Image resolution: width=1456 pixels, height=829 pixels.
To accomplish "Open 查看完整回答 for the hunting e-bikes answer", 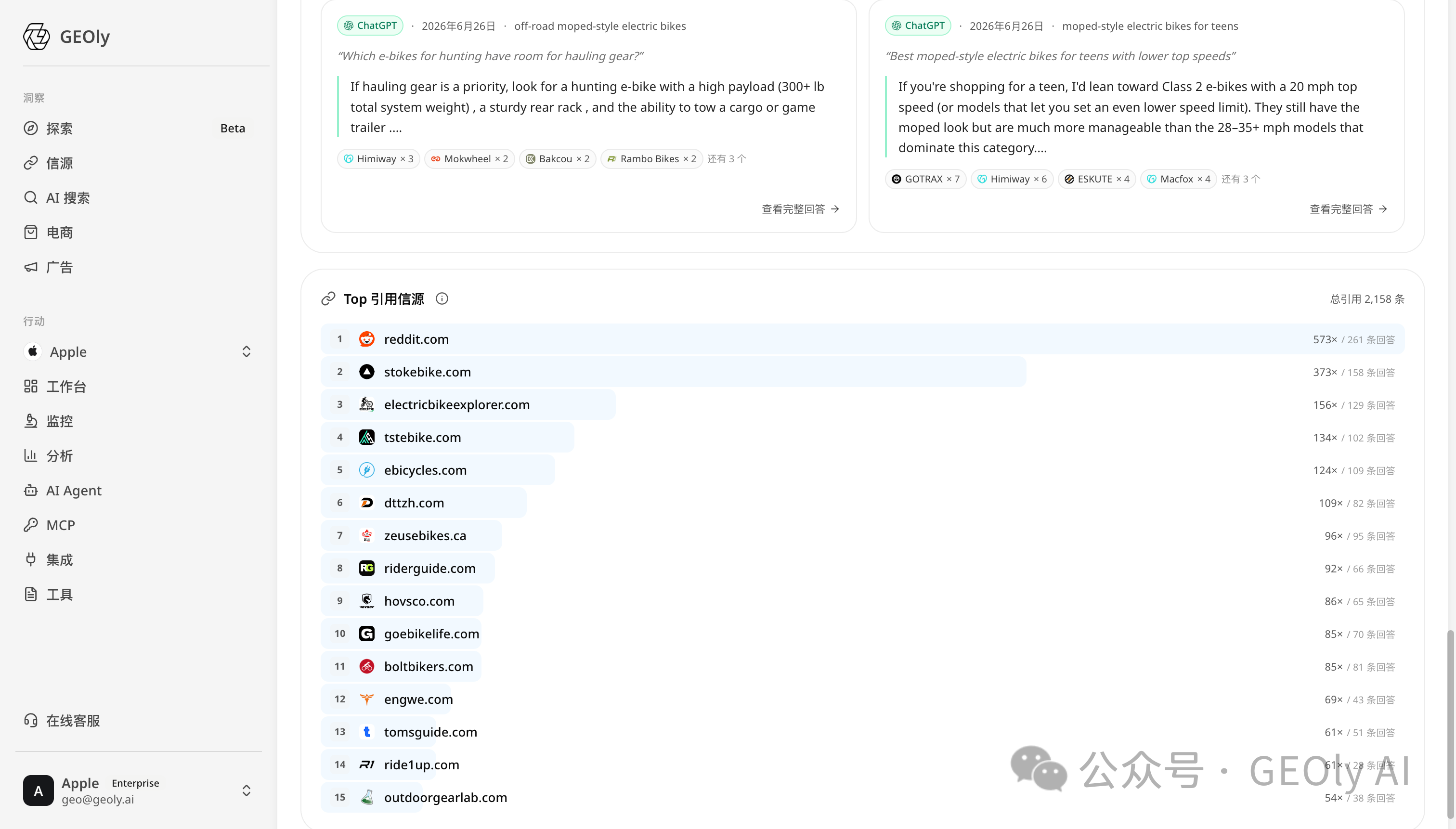I will [801, 209].
